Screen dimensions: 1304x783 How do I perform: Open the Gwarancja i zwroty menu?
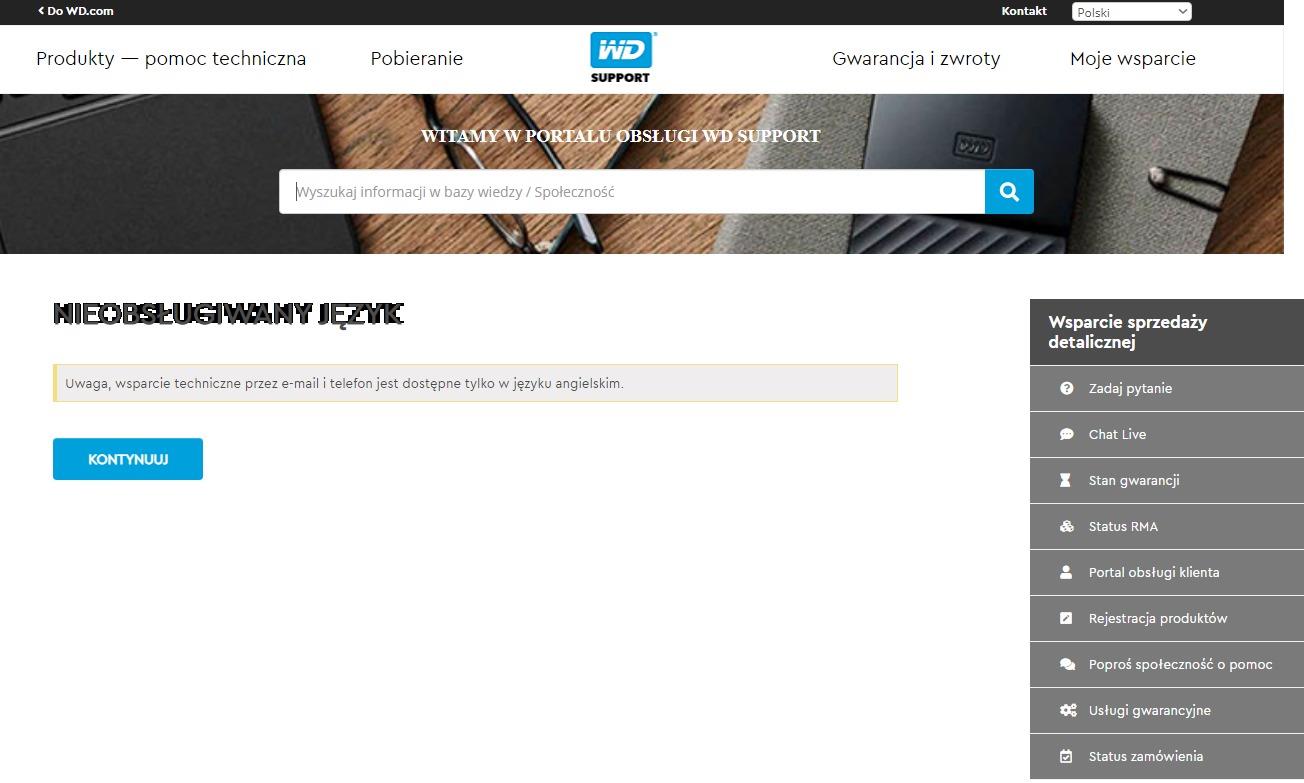click(x=916, y=58)
